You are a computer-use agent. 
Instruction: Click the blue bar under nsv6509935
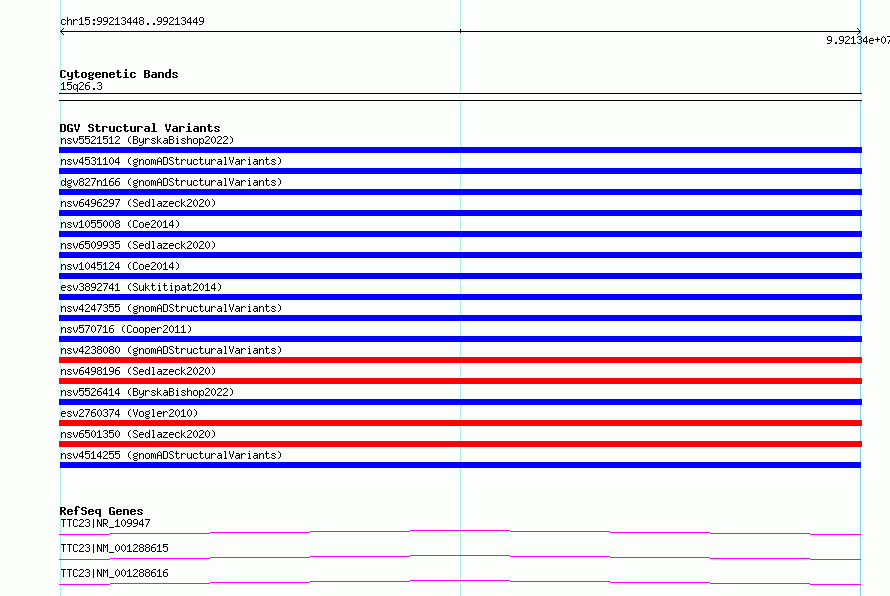click(460, 255)
